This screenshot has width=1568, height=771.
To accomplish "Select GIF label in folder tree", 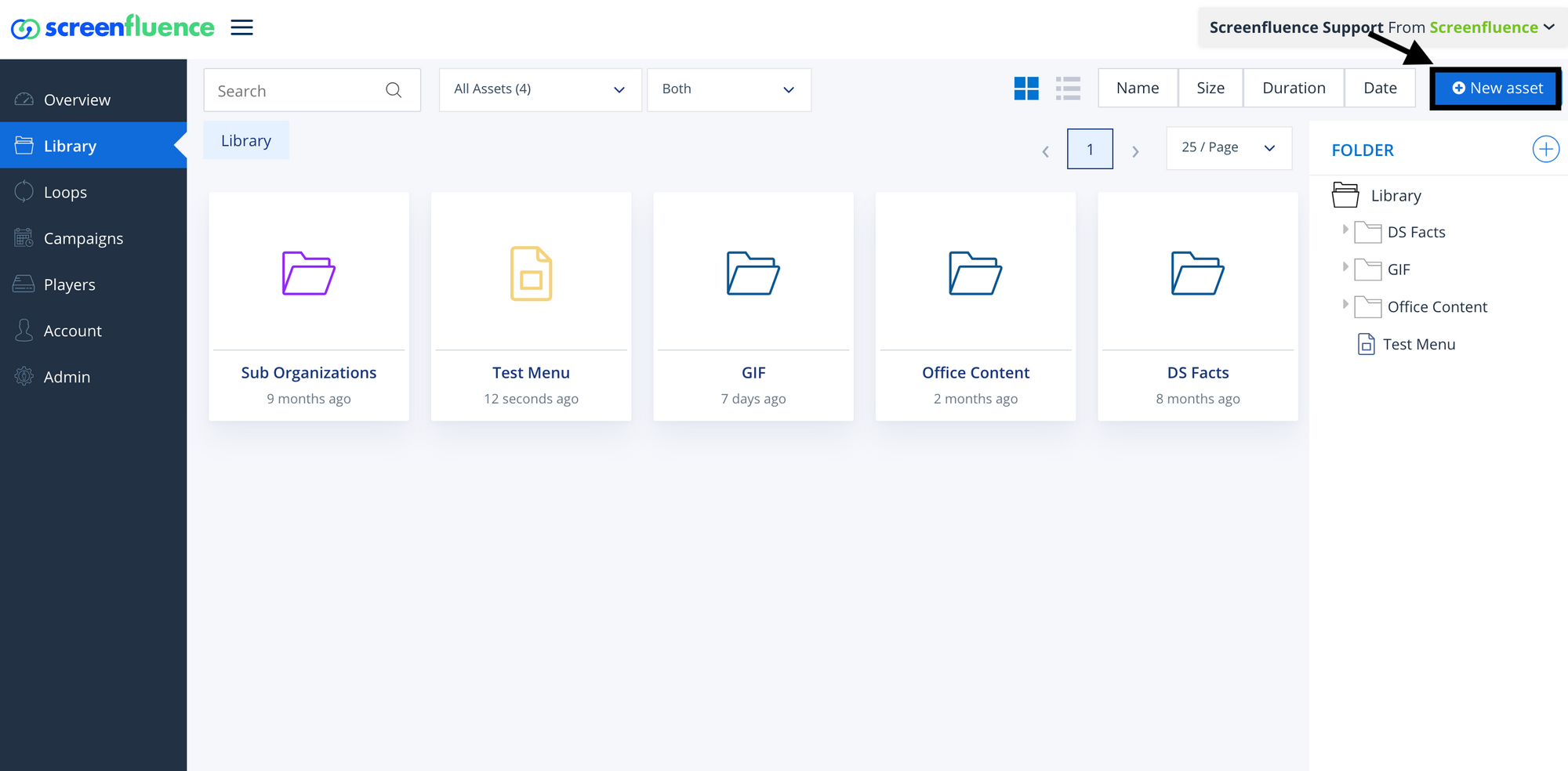I will (1399, 270).
